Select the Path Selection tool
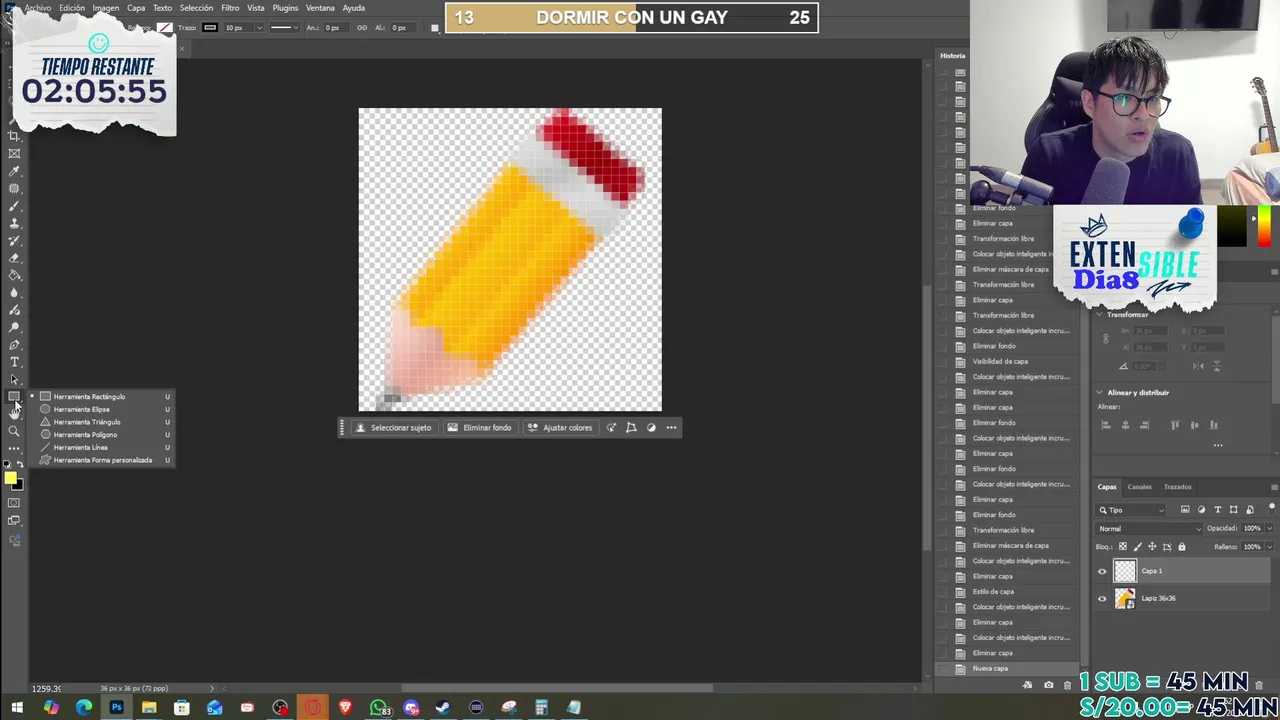 click(14, 380)
